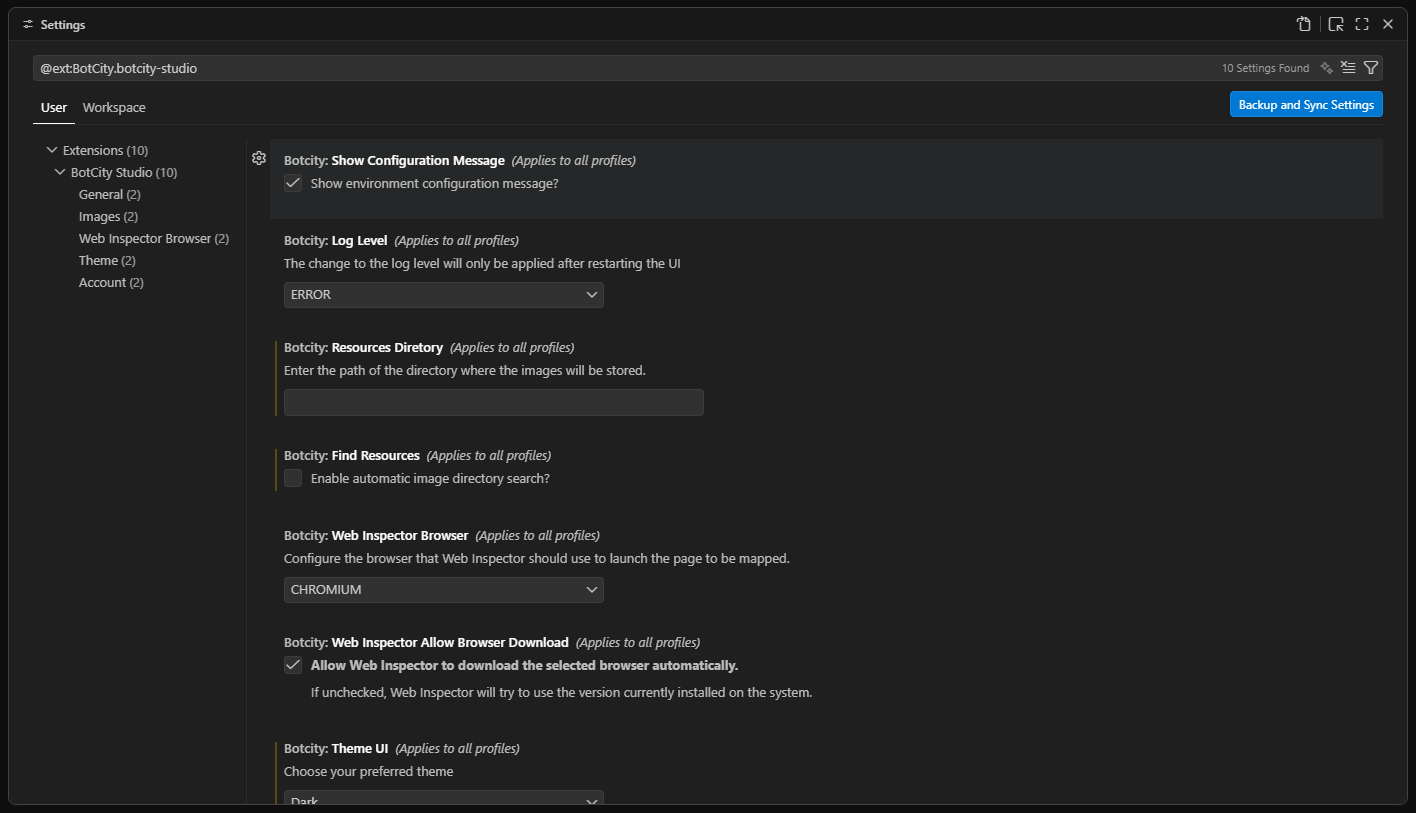Open gear menu for Show Configuration Message

click(x=259, y=158)
